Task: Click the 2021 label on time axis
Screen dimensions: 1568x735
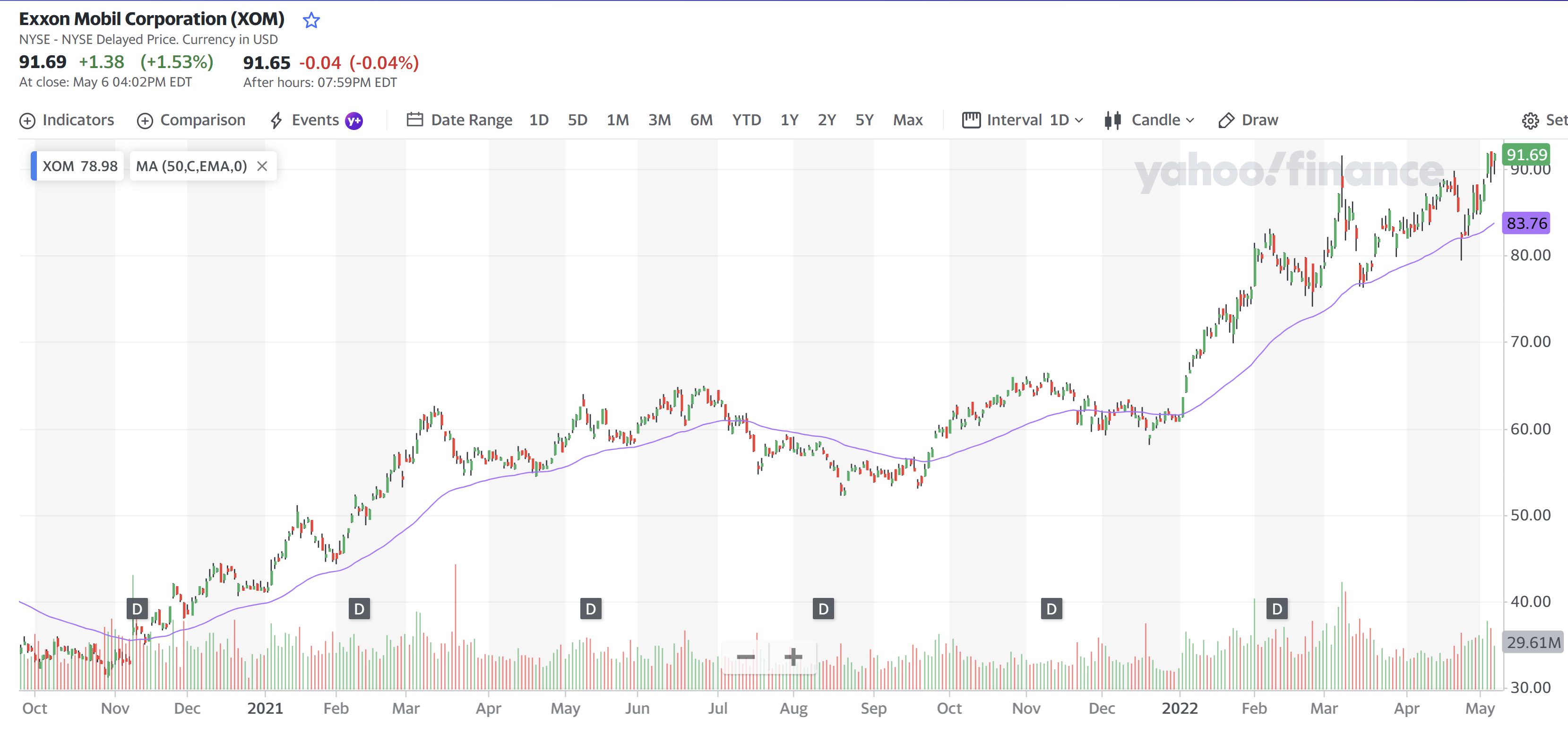Action: 265,708
